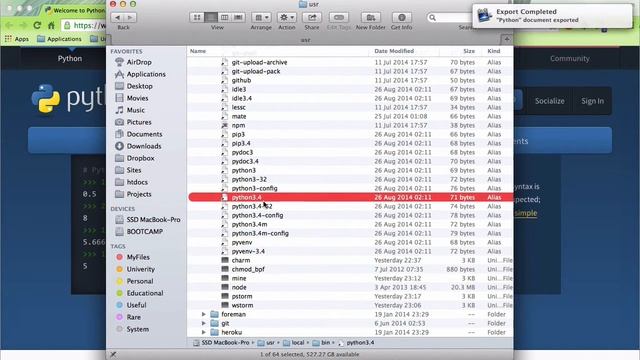
Task: Open the Action gear menu
Action: [x=287, y=17]
